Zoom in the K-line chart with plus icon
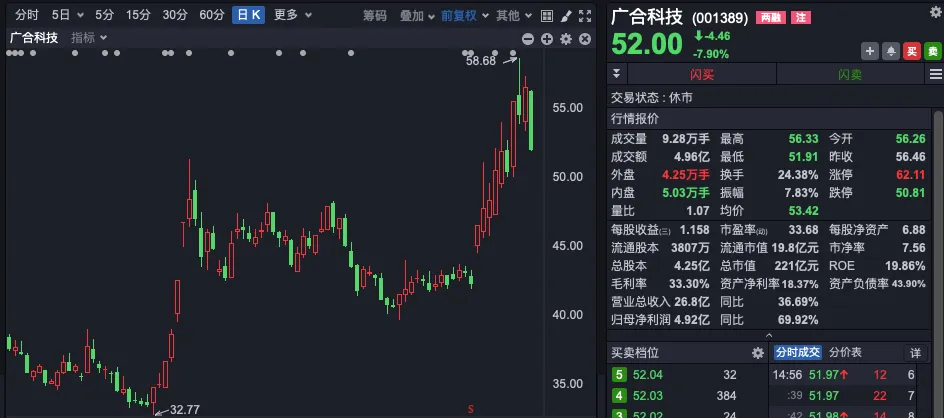The image size is (944, 418). 547,38
